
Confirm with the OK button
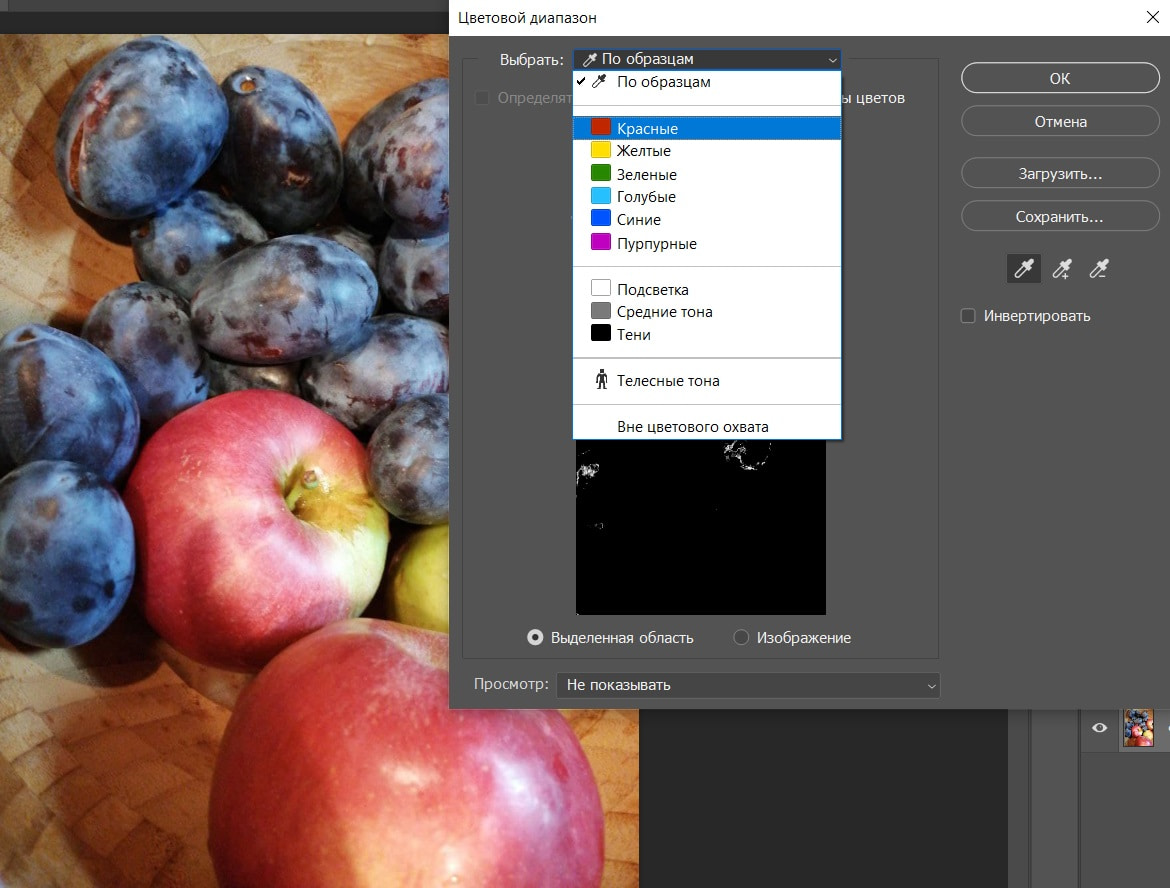coord(1060,78)
